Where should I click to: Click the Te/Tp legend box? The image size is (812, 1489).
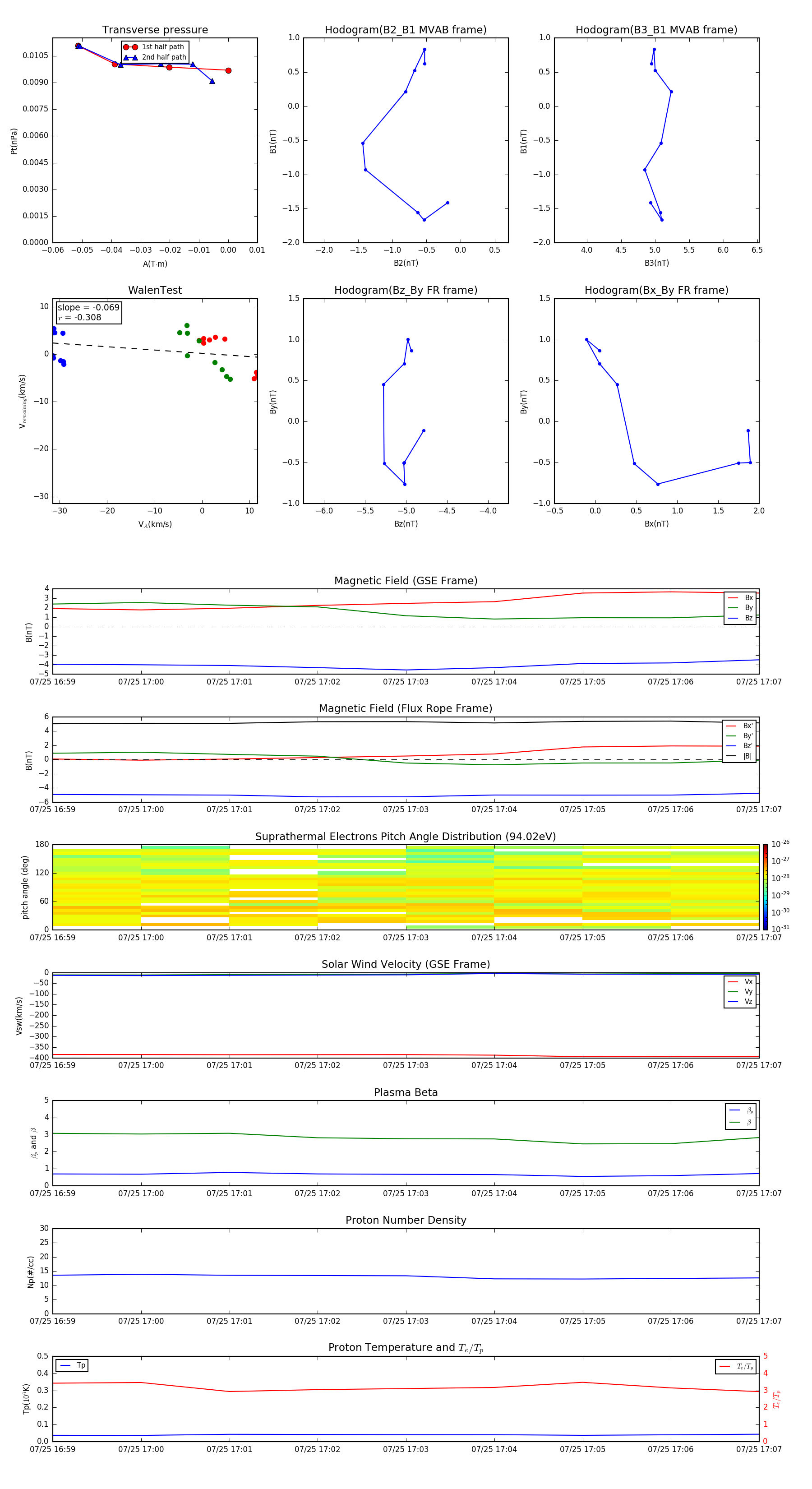coord(736,1367)
